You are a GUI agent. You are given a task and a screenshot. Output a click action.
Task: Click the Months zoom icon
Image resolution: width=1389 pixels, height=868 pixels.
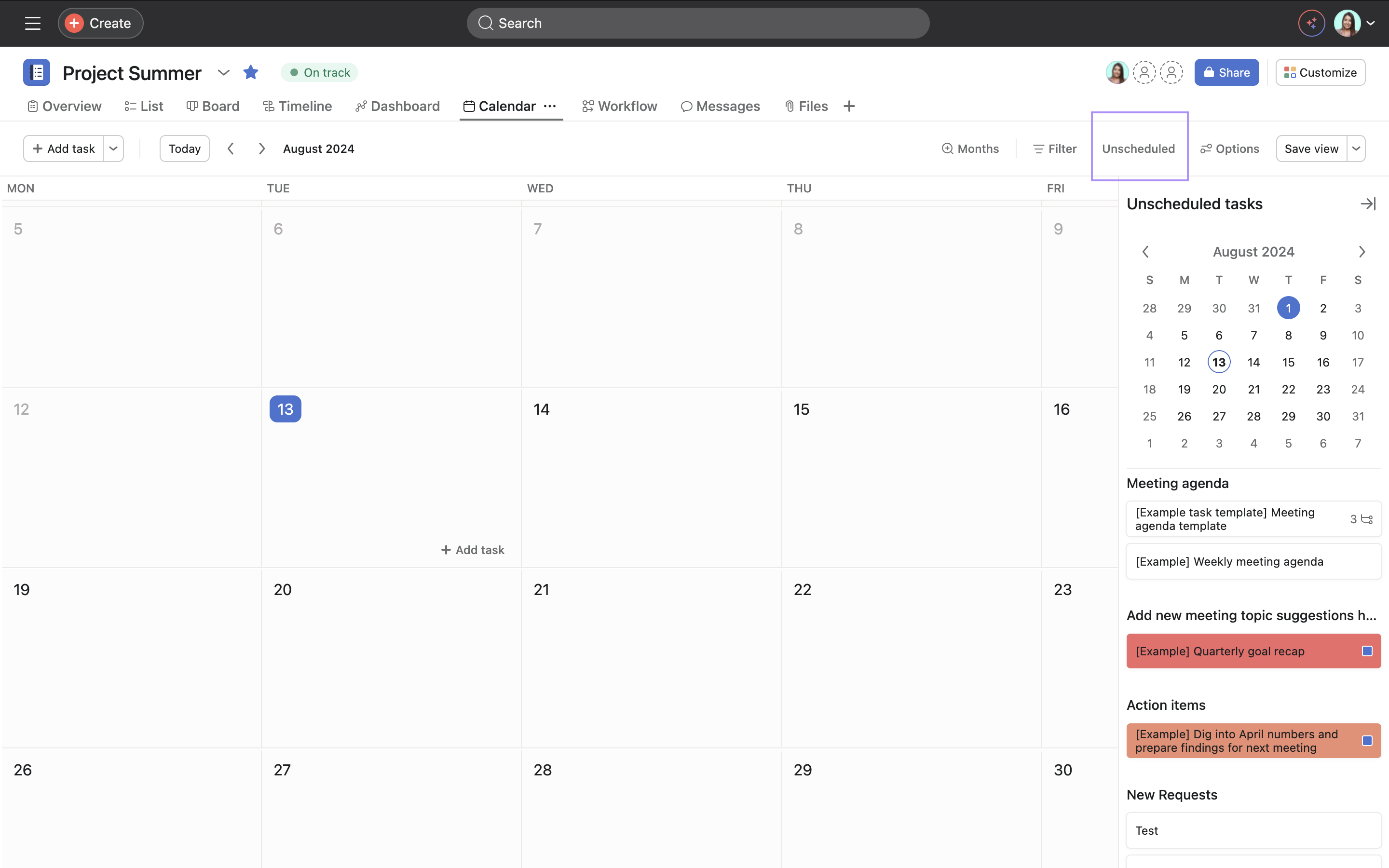click(947, 148)
